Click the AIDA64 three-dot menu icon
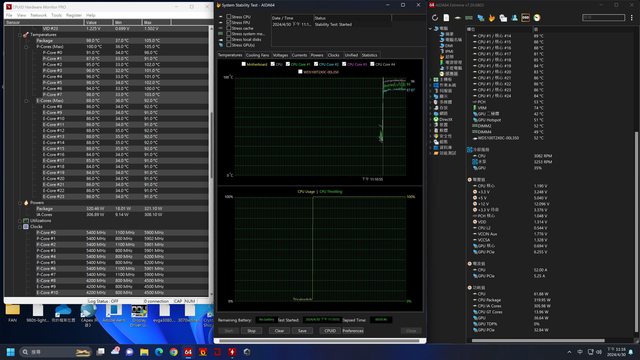This screenshot has width=640, height=360. [631, 18]
